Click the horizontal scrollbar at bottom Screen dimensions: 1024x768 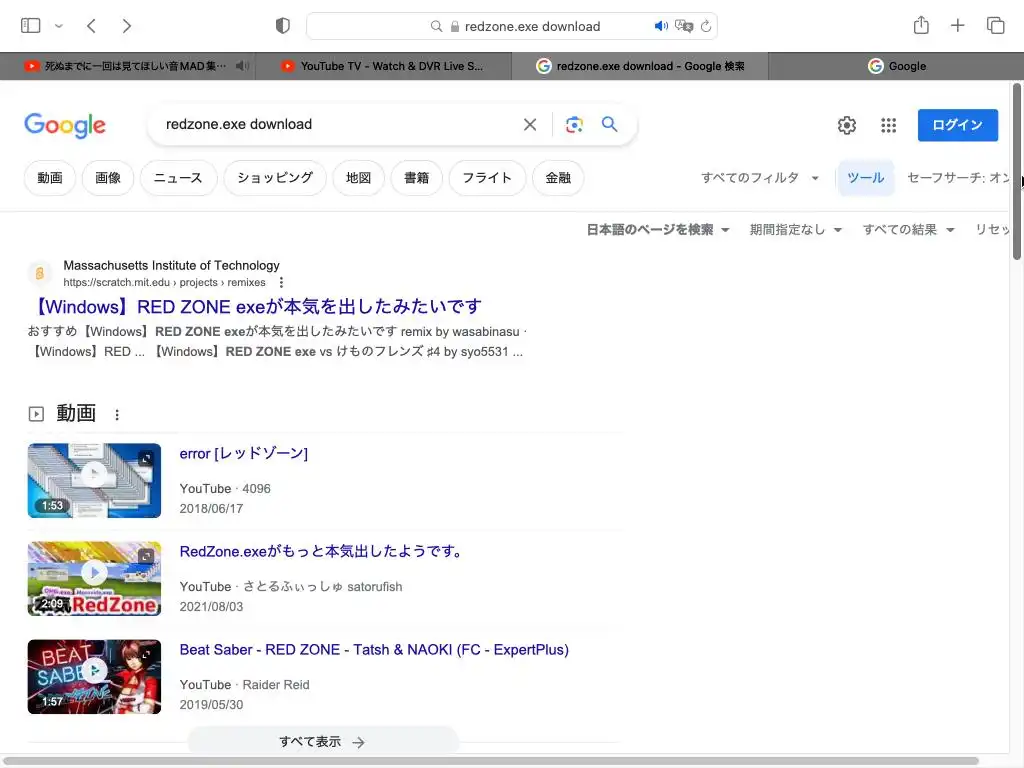tap(490, 761)
